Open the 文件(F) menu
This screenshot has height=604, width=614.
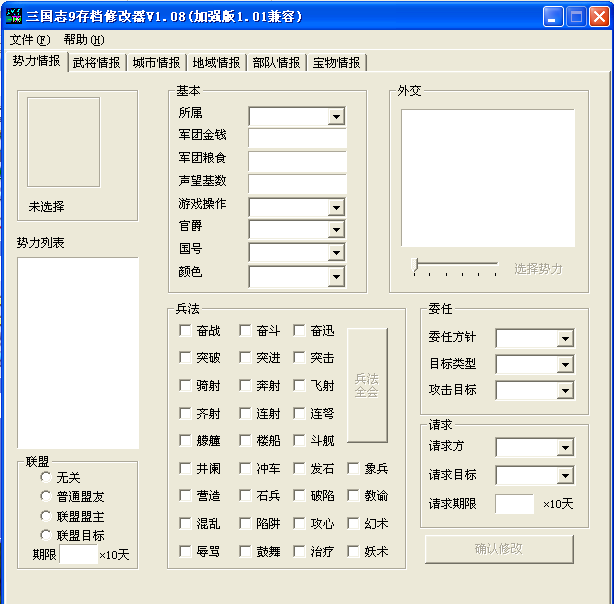point(30,40)
